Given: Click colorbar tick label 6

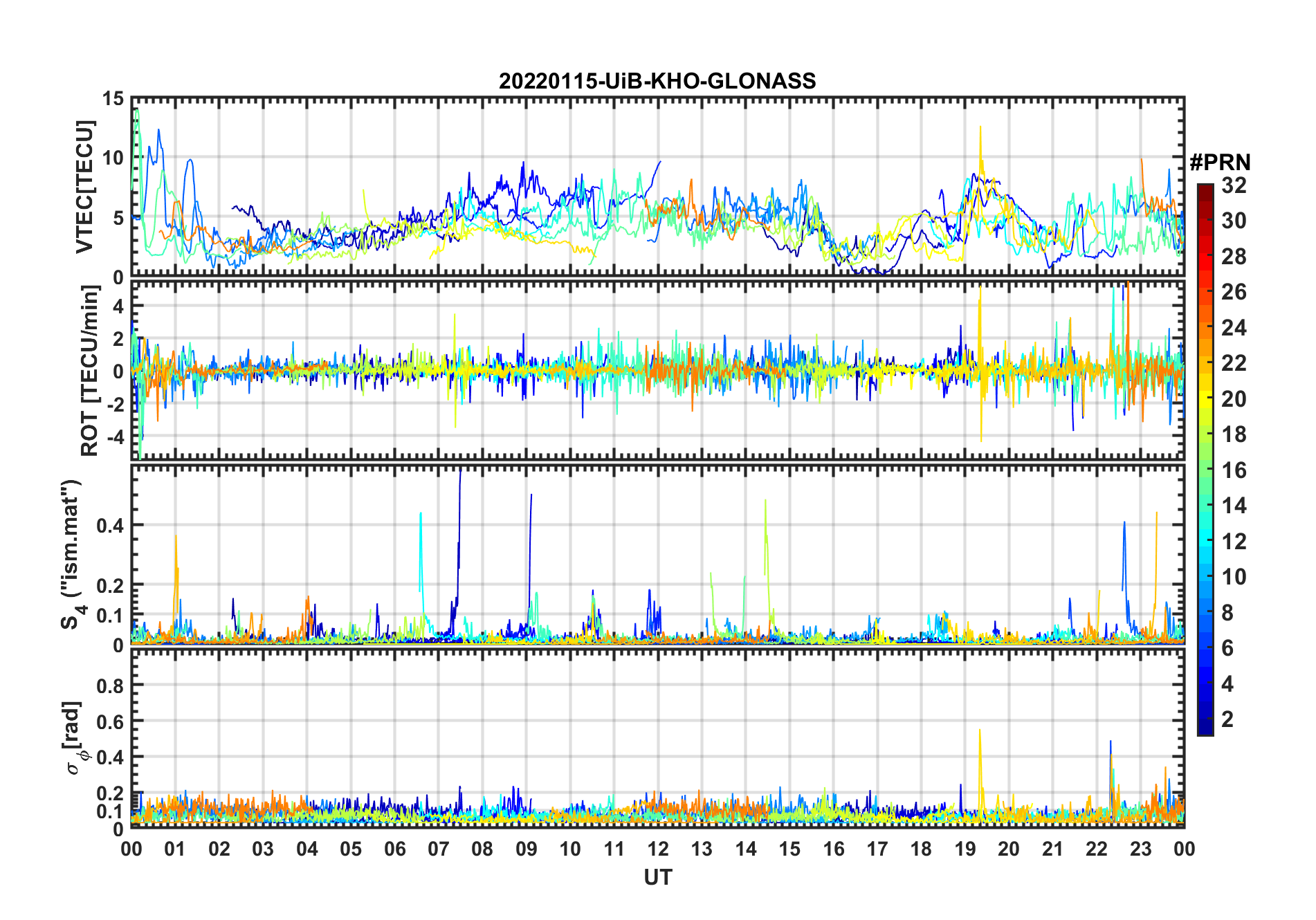Looking at the screenshot, I should pos(1227,648).
